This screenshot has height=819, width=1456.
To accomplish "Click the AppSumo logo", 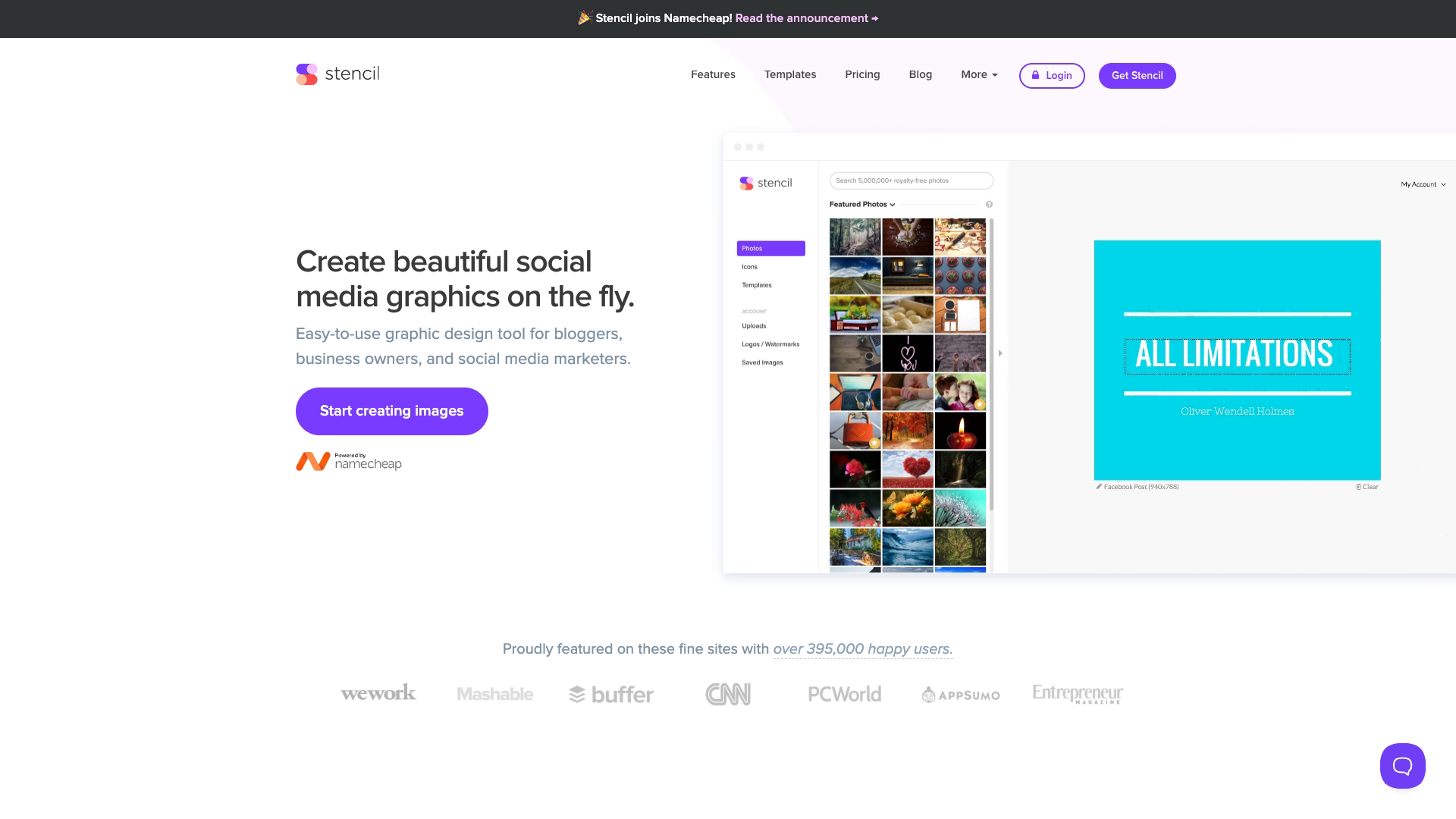I will 961,695.
